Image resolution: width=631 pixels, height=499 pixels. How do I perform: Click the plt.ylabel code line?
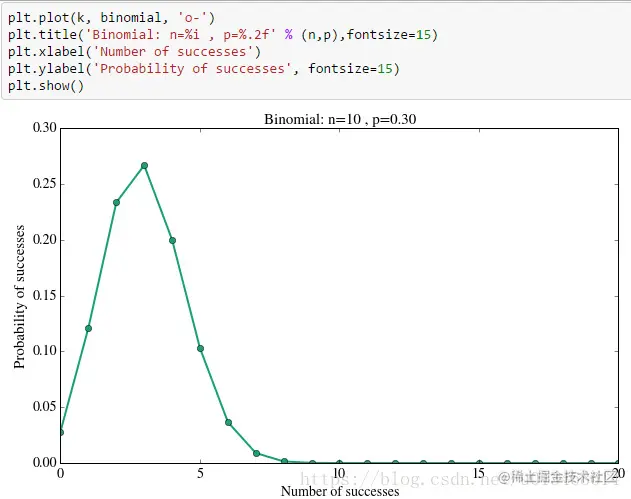204,69
